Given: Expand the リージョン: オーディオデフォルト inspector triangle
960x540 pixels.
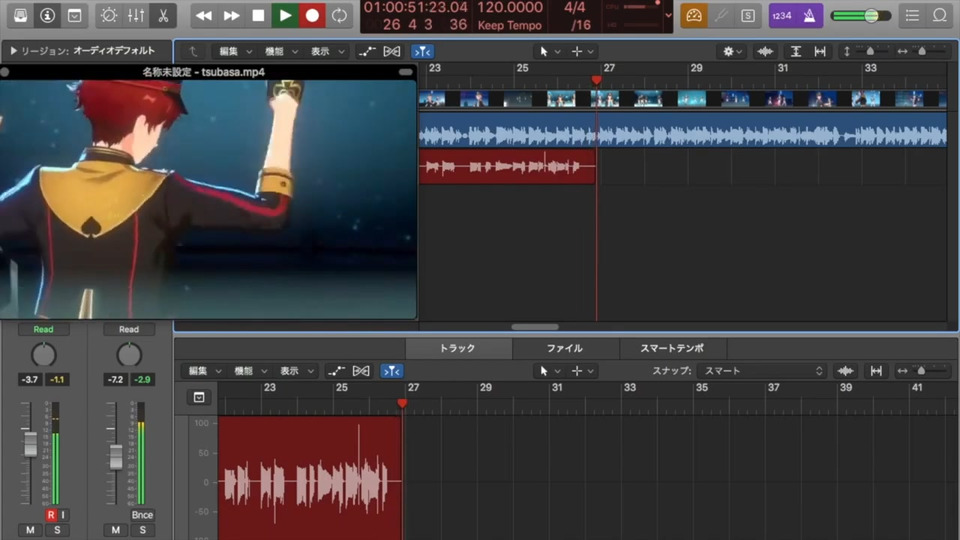Looking at the screenshot, I should [x=13, y=51].
